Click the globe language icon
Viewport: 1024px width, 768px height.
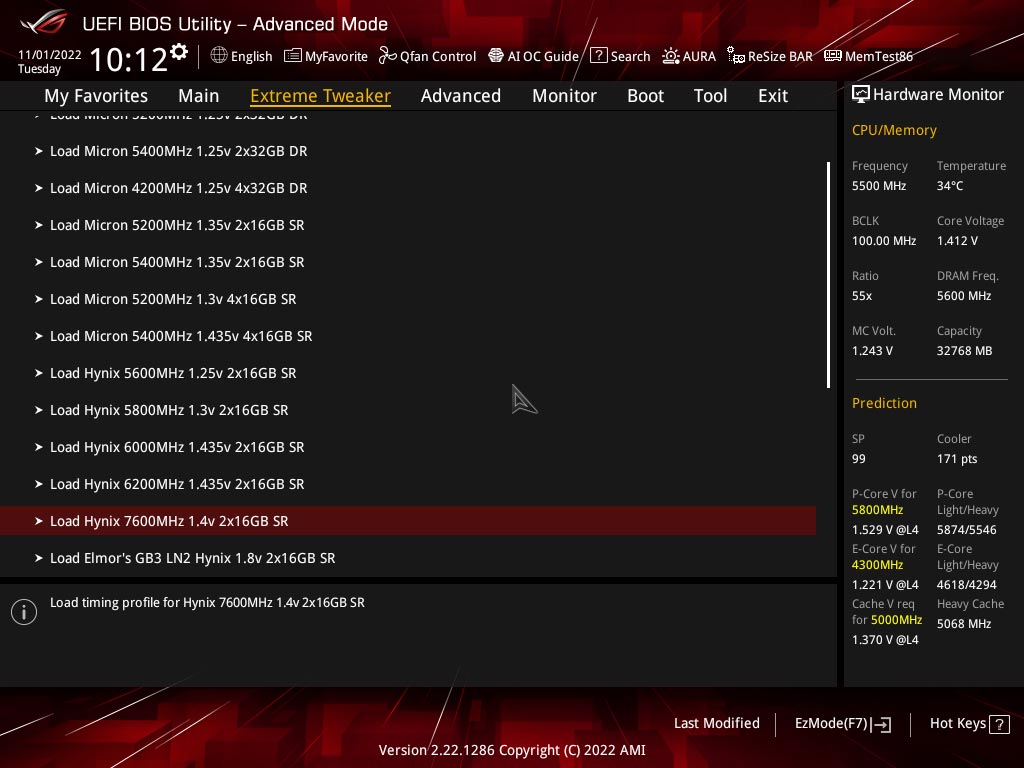219,56
